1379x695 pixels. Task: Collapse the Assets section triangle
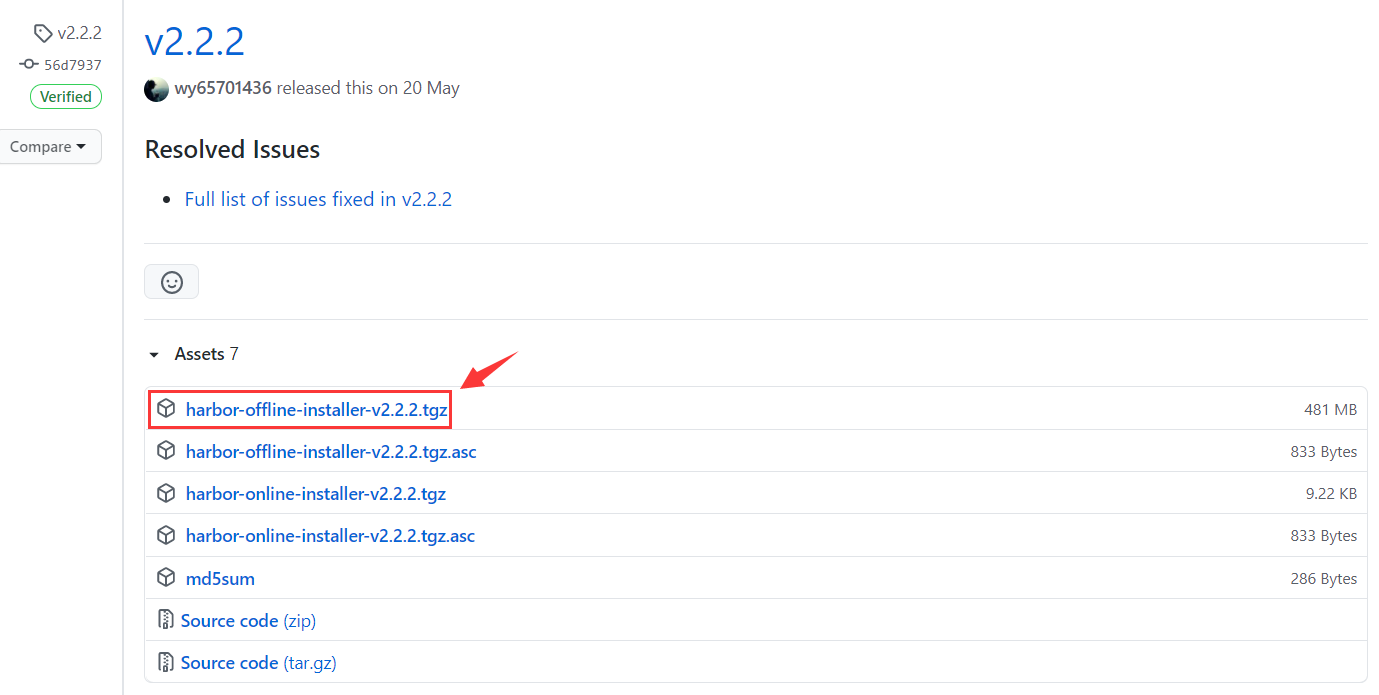coord(154,355)
